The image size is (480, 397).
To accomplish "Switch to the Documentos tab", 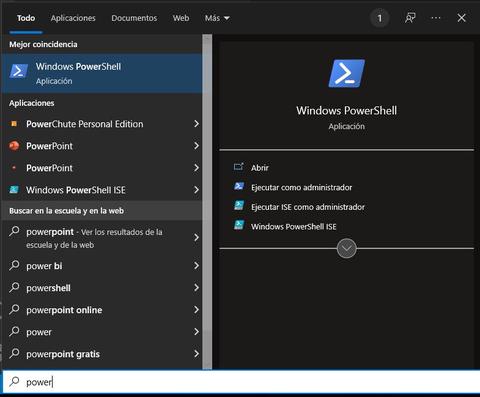I will (x=134, y=18).
